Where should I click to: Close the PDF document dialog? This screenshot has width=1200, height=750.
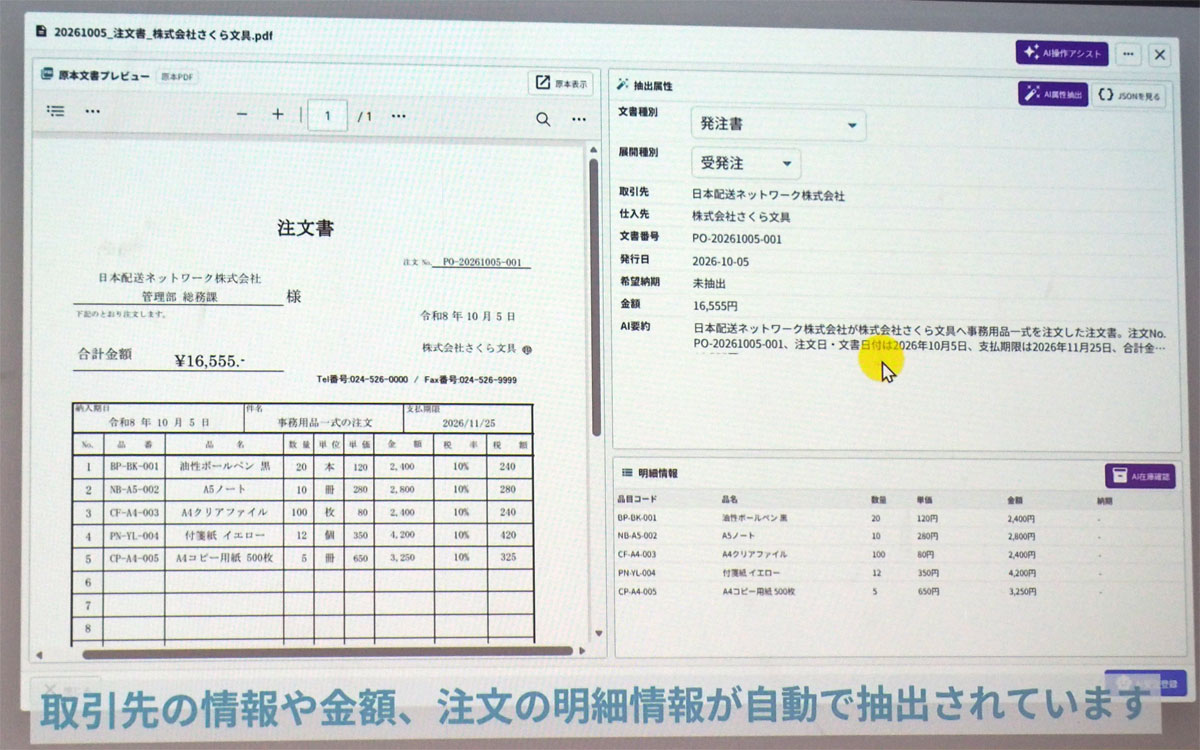(1159, 54)
